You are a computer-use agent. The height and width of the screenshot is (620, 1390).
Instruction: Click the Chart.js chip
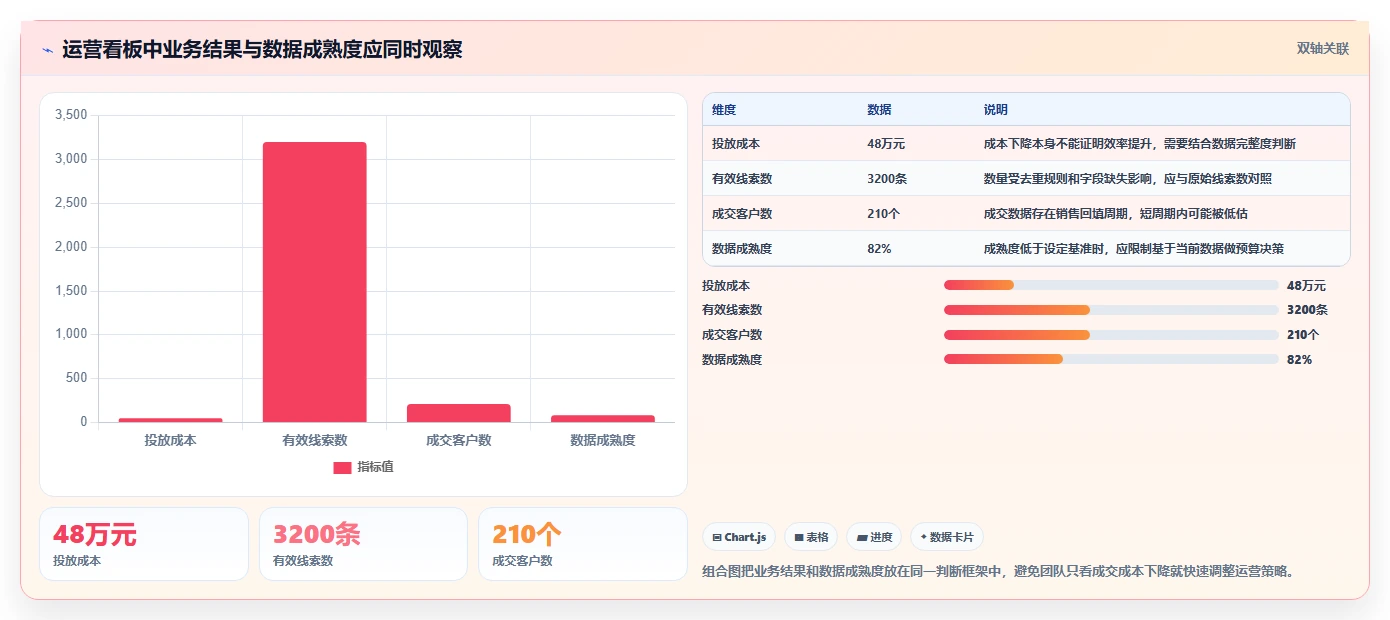coord(739,537)
